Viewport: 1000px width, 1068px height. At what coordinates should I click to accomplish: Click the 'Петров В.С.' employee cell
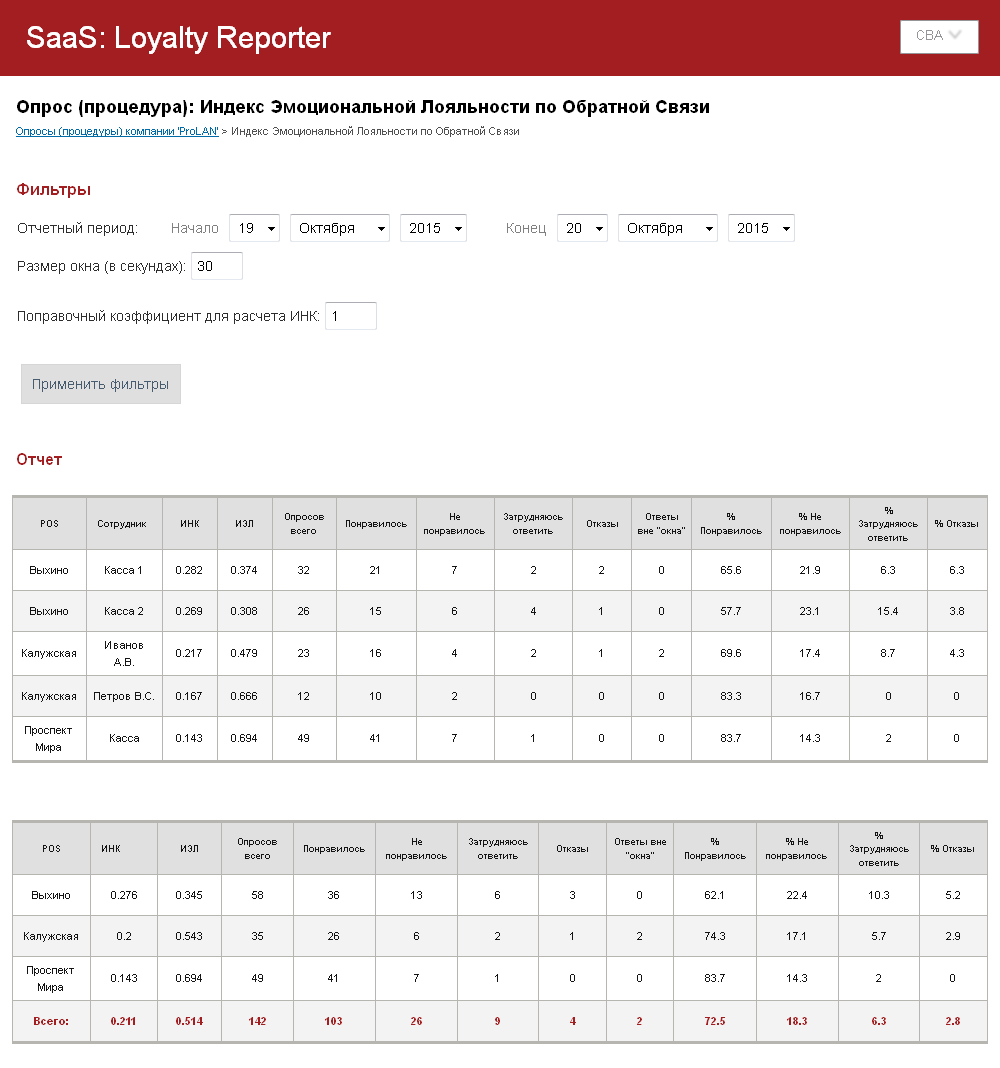tap(123, 696)
